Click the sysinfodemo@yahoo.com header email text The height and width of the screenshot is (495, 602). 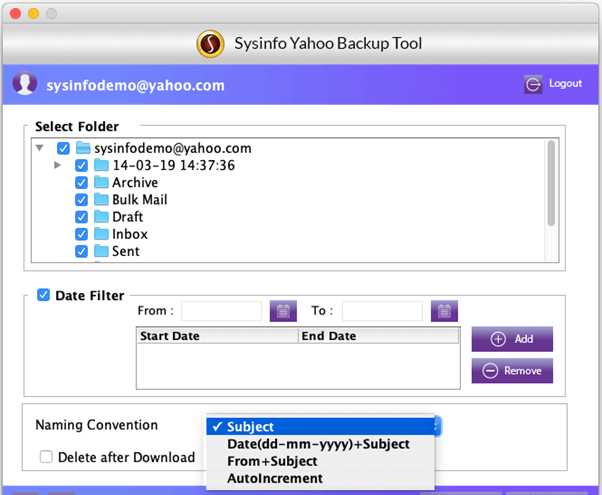(x=136, y=85)
